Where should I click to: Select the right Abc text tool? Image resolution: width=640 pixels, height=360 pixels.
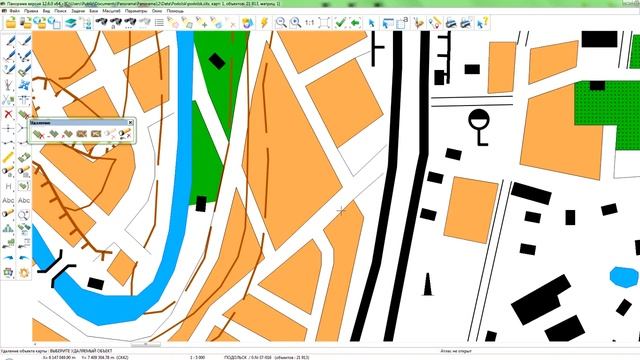click(x=24, y=200)
